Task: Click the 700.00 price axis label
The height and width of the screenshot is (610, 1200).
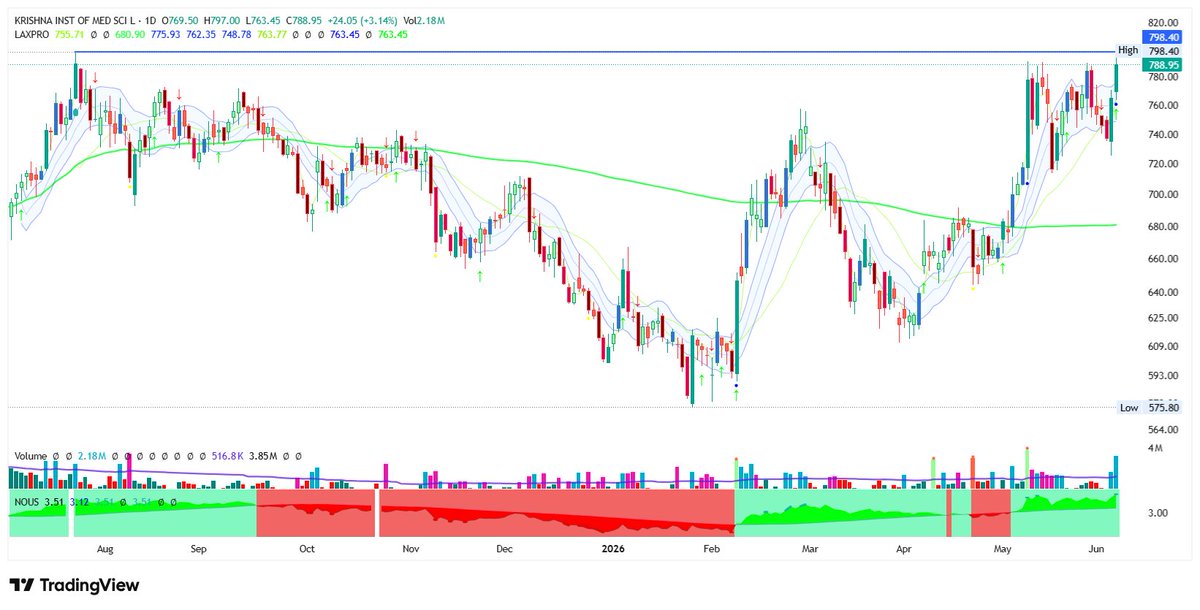Action: click(1165, 195)
